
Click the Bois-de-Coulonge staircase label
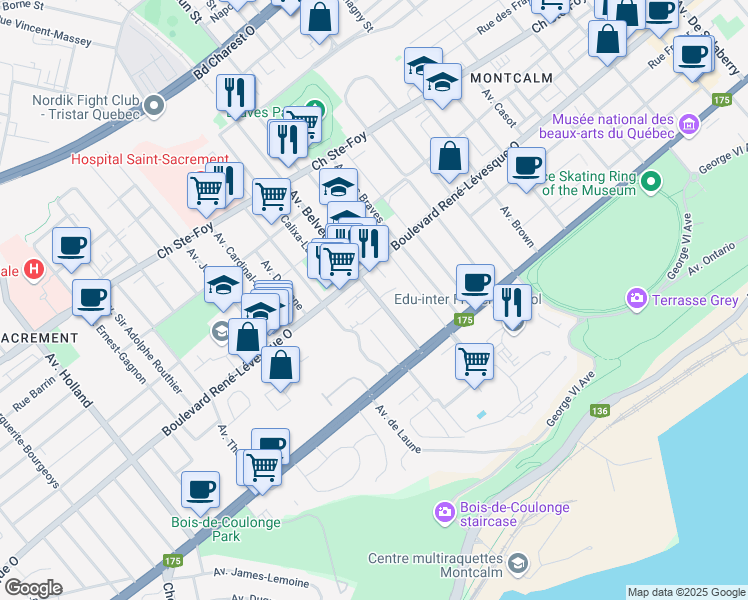[514, 514]
